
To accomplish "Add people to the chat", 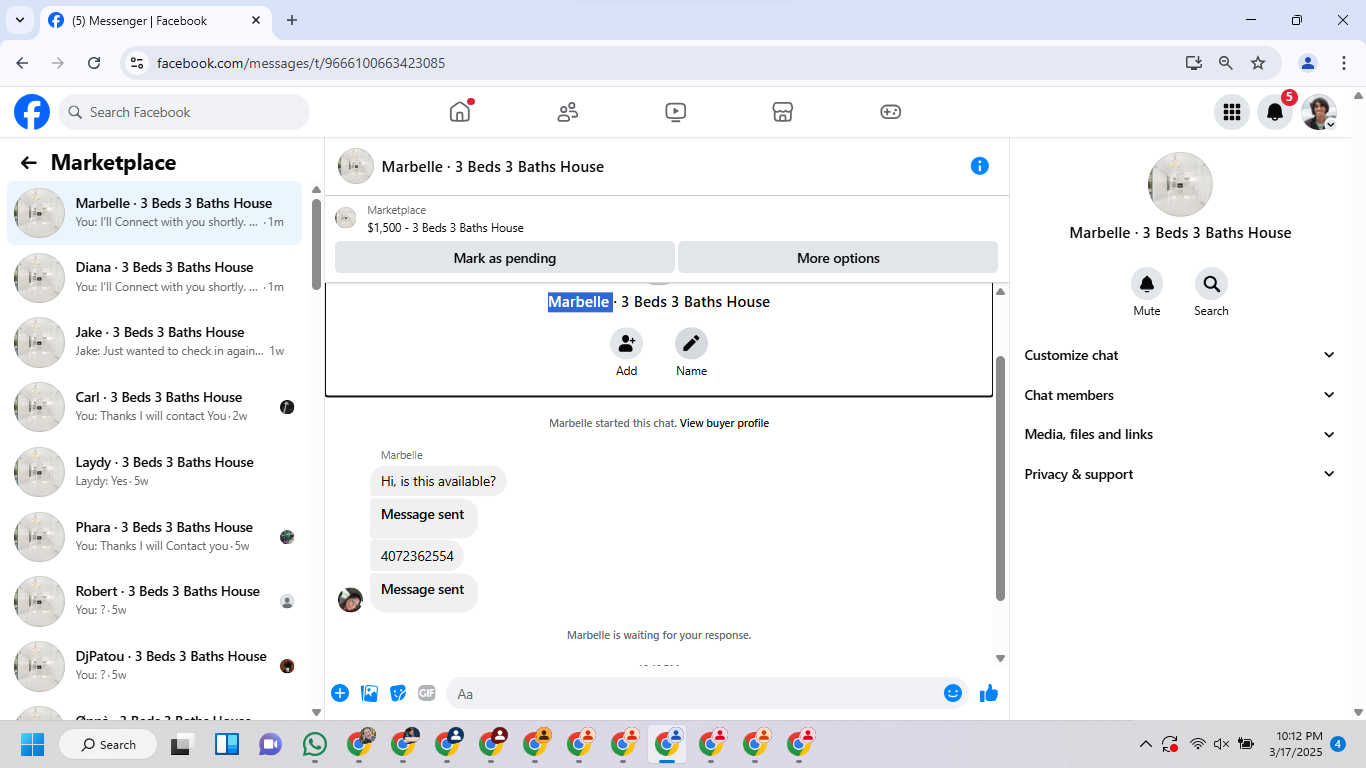I will click(x=626, y=344).
